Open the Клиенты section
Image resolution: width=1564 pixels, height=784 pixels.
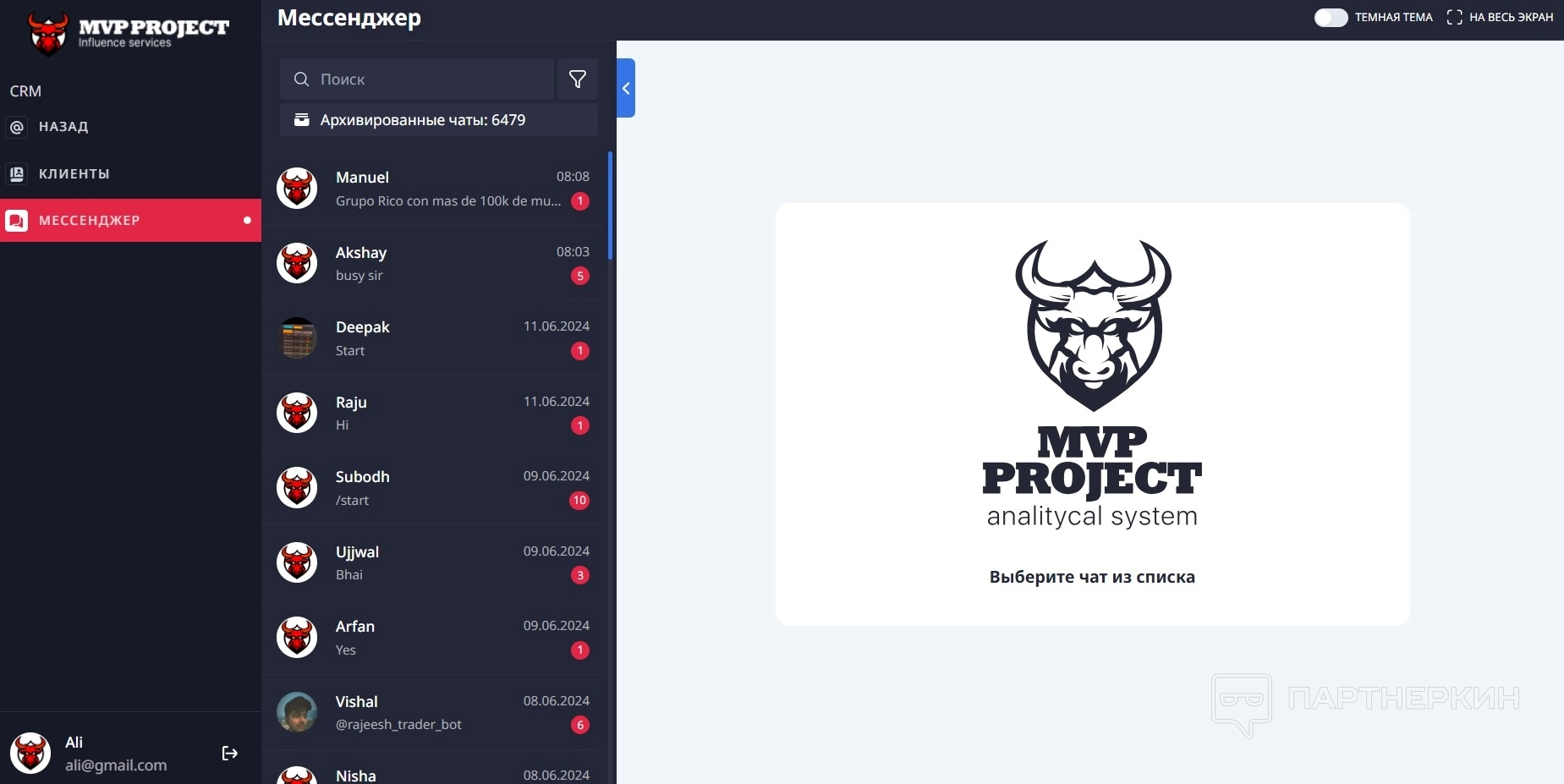[131, 174]
